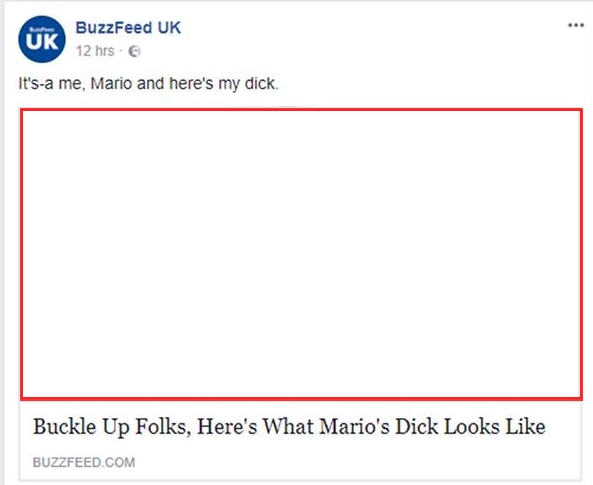The image size is (593, 485).
Task: Click the globe public-audience icon
Action: click(x=134, y=51)
